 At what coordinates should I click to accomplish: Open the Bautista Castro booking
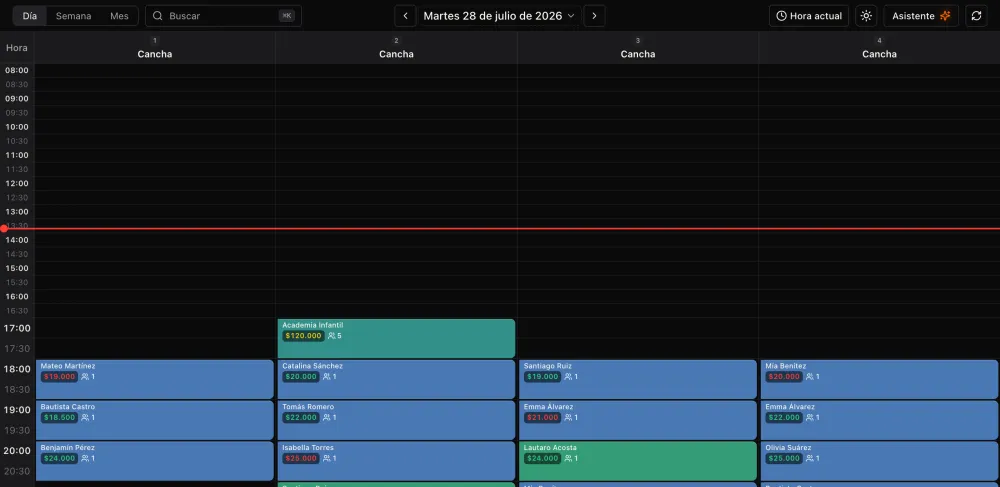pyautogui.click(x=154, y=420)
